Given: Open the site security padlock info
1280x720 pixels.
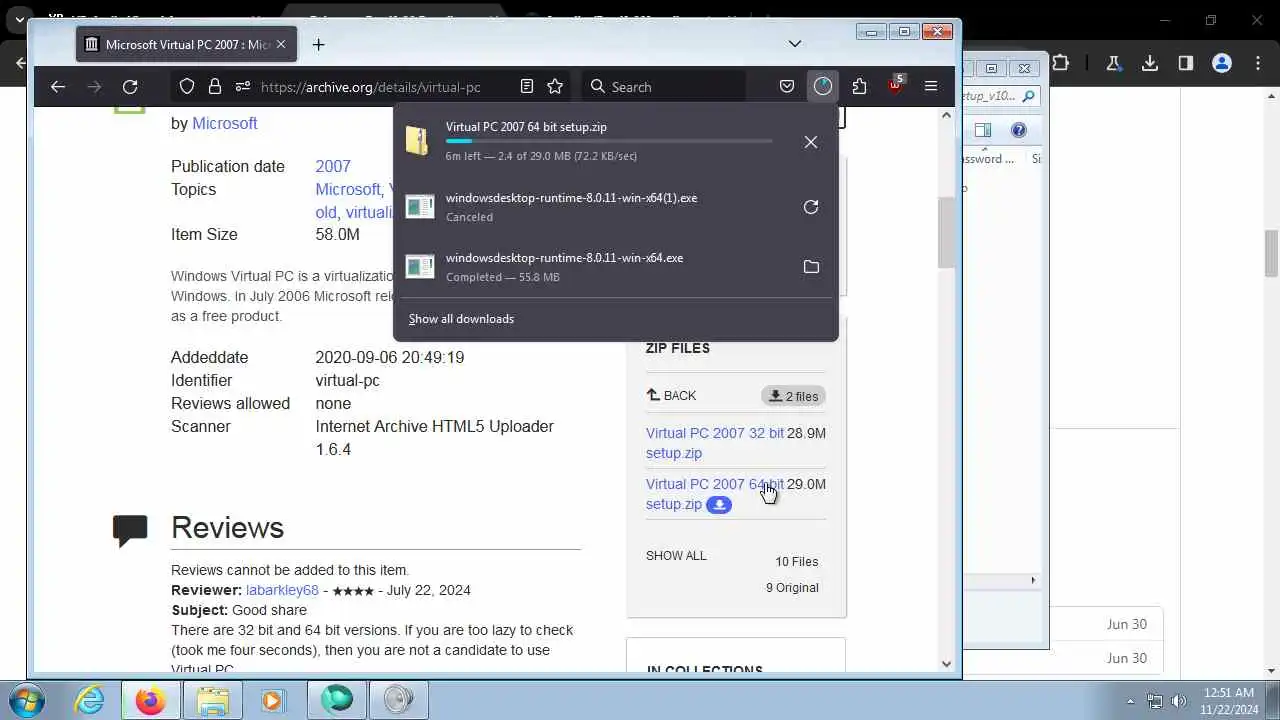Looking at the screenshot, I should click(215, 87).
